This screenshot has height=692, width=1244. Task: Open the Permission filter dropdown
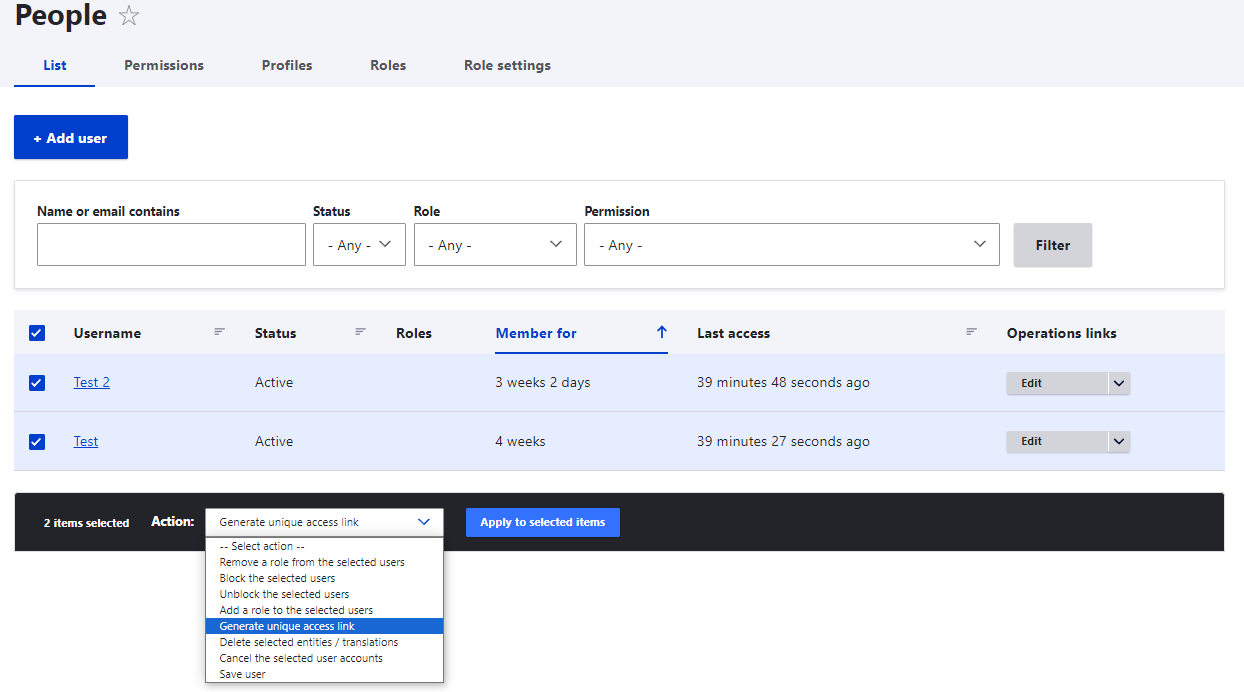click(x=791, y=245)
